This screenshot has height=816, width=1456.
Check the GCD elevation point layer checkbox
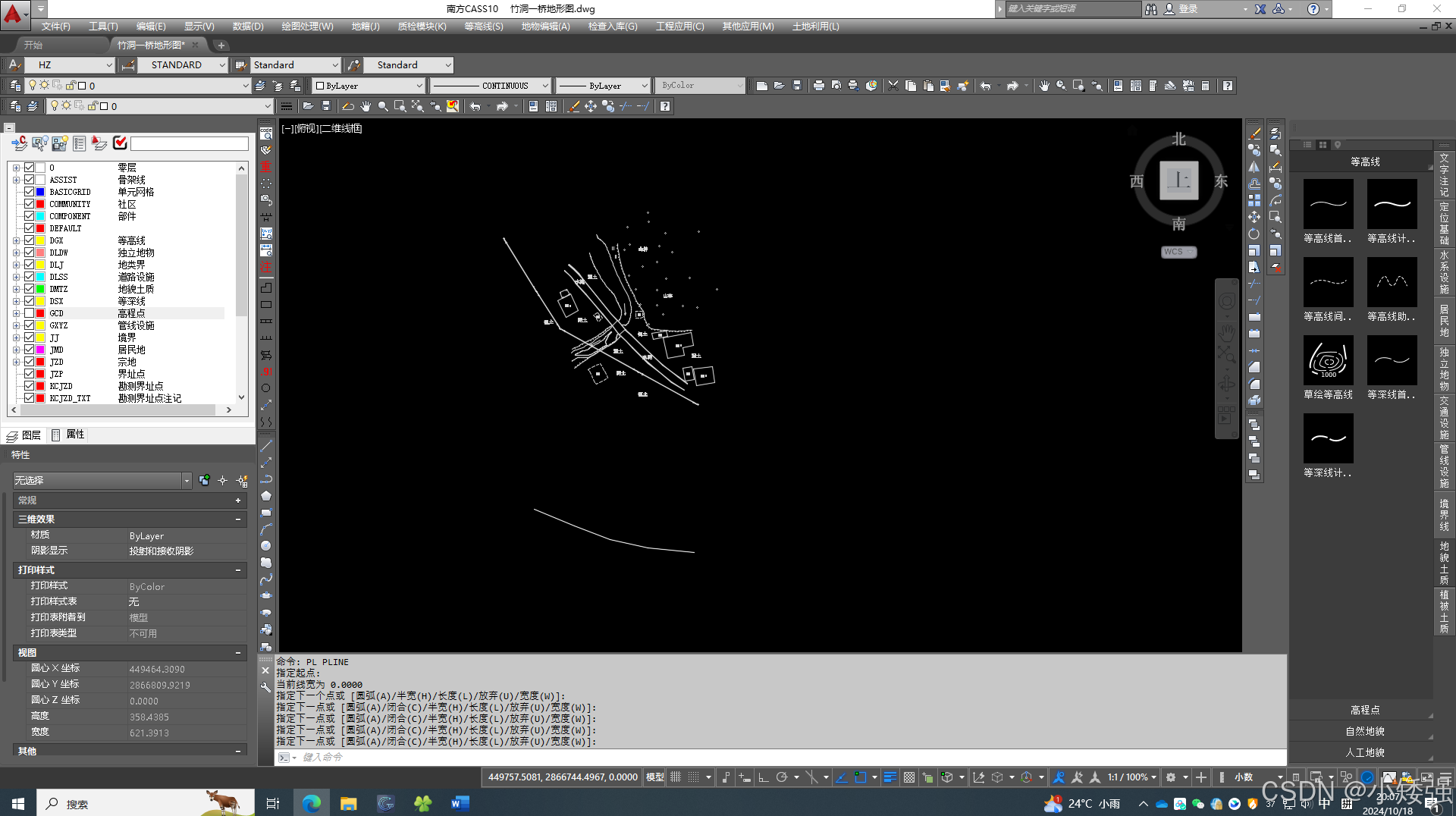(30, 313)
